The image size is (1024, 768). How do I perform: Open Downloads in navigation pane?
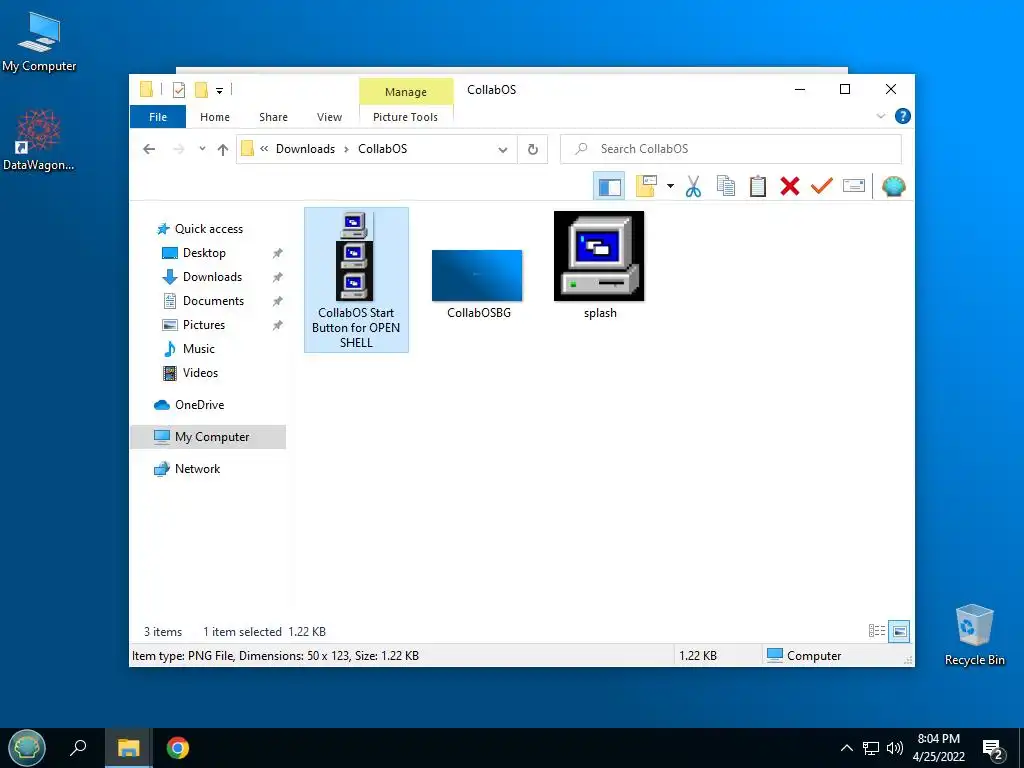click(x=212, y=277)
